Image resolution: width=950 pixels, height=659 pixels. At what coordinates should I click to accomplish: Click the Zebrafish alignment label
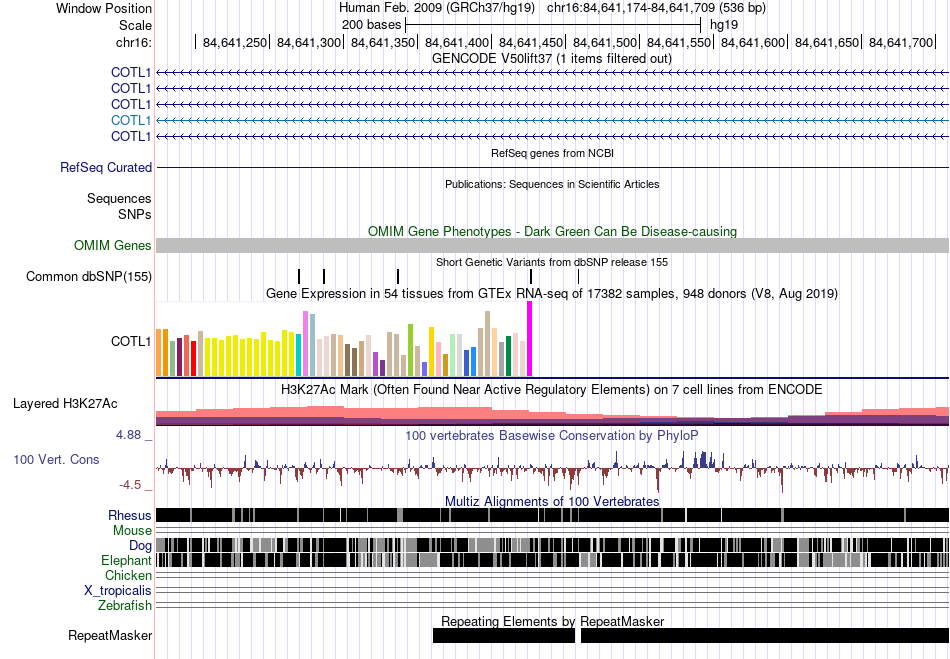tap(125, 605)
